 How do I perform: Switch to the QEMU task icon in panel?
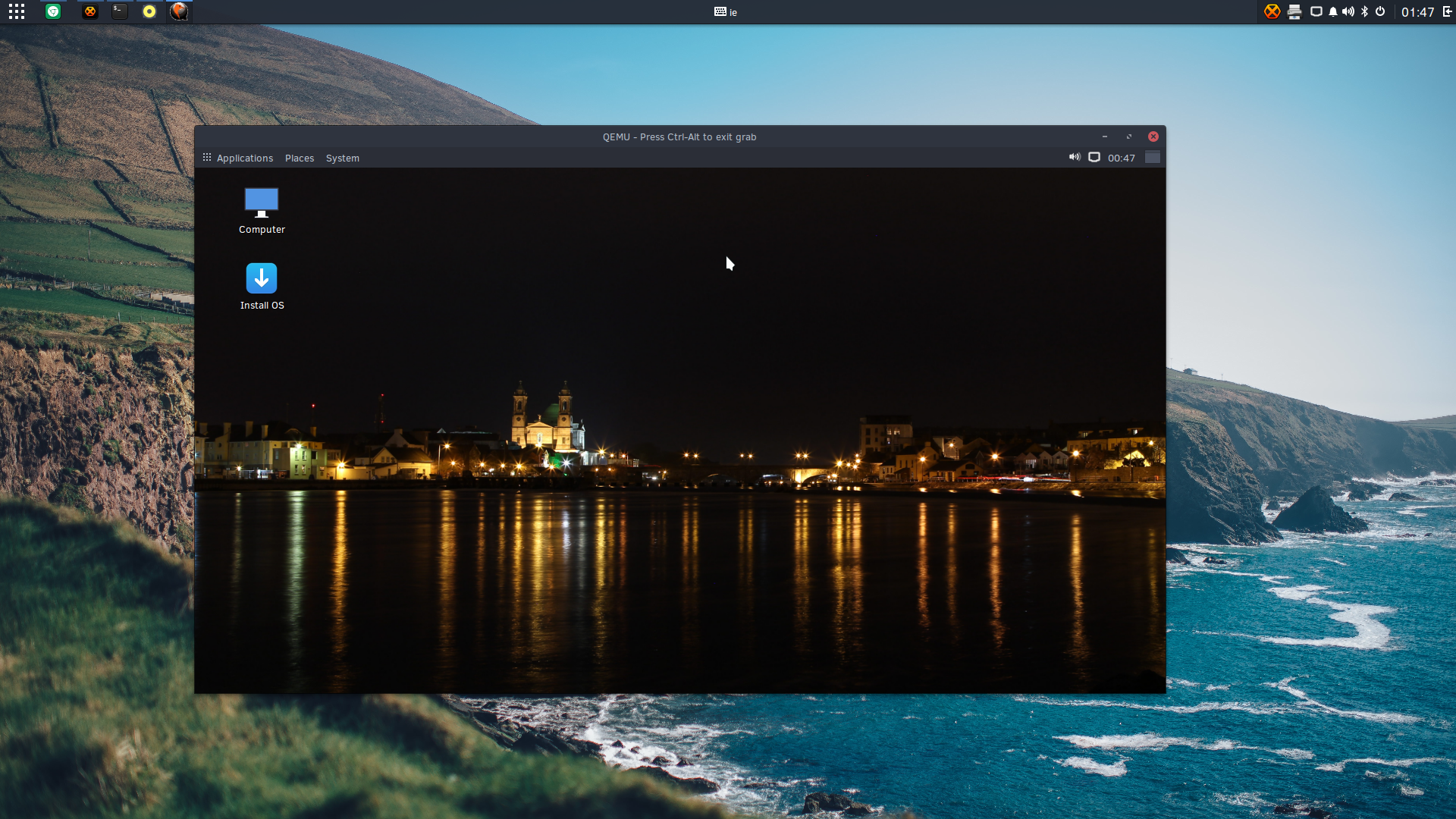click(x=179, y=11)
